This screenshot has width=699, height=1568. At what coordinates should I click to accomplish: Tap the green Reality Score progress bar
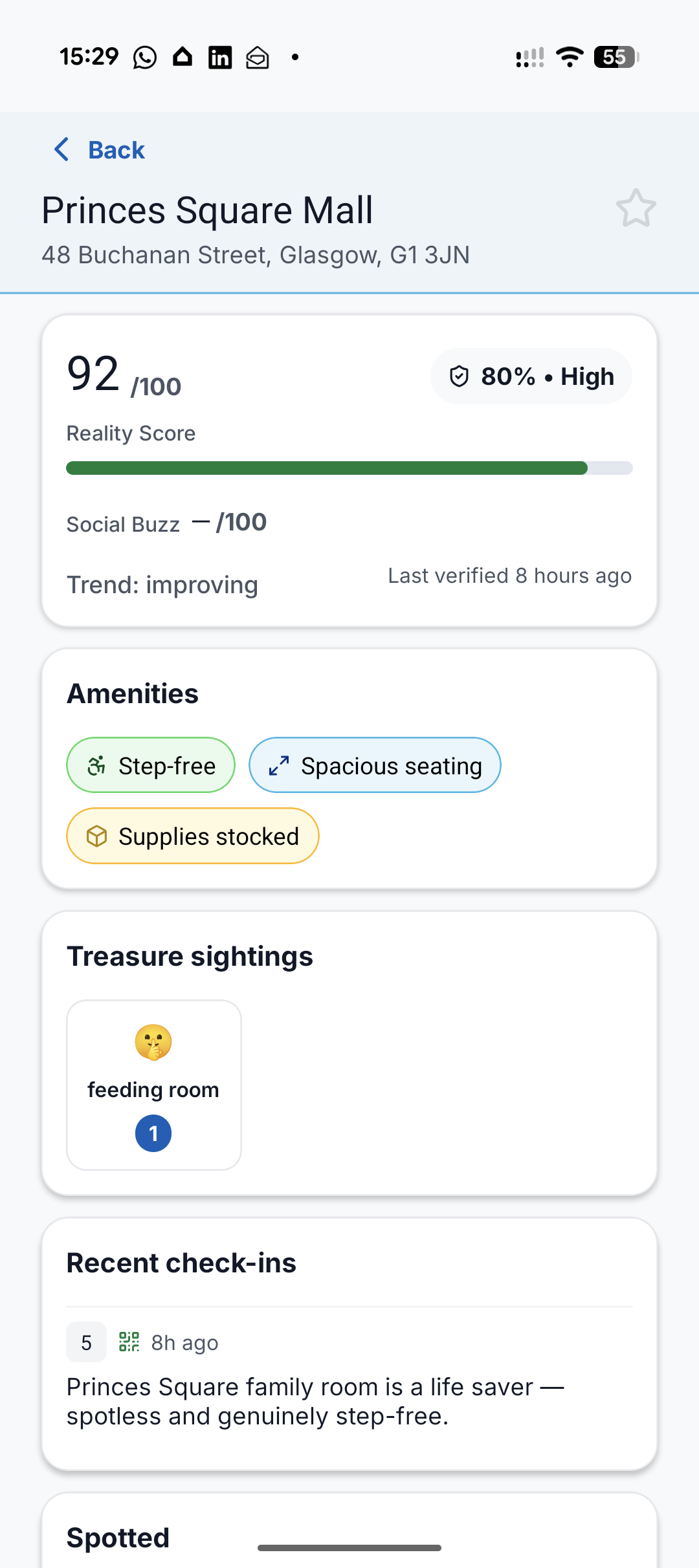pyautogui.click(x=327, y=468)
